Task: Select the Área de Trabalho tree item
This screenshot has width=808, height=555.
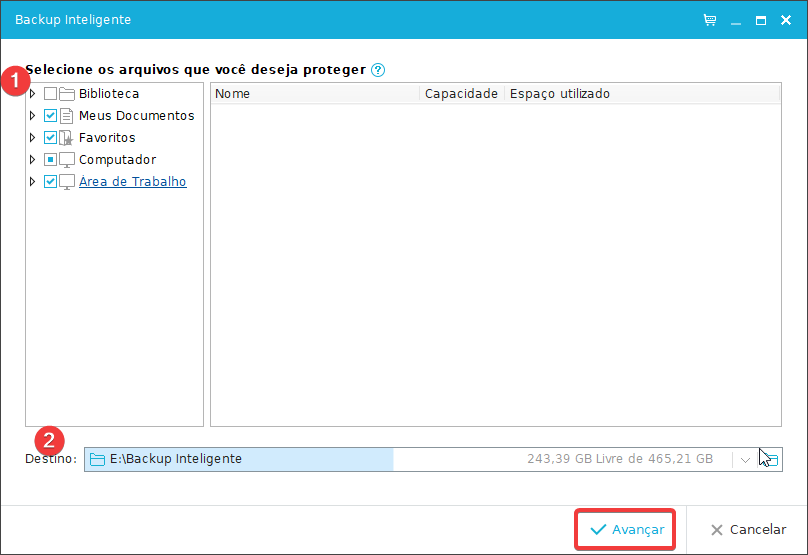Action: [x=132, y=182]
